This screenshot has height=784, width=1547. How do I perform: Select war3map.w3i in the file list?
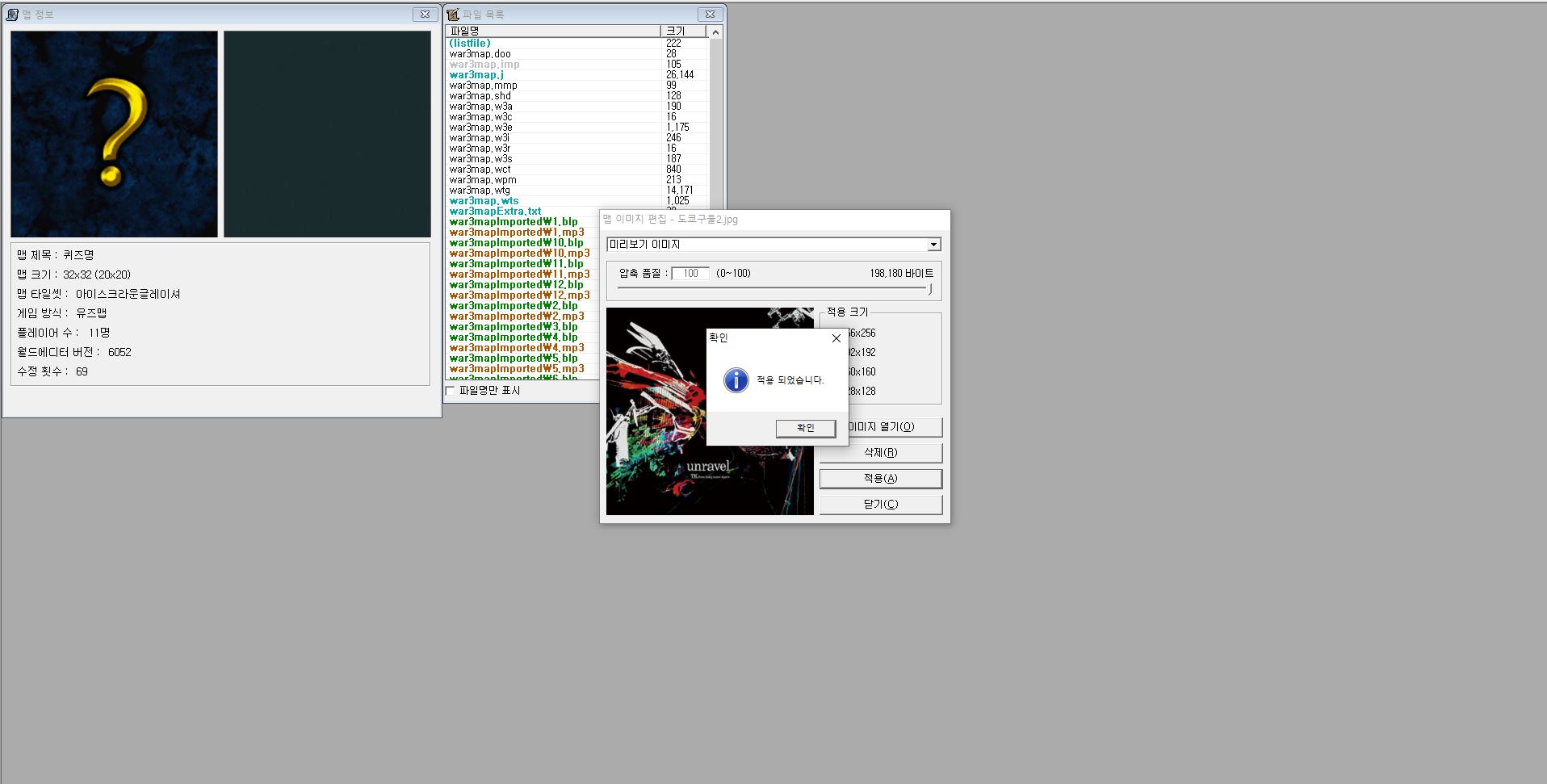479,138
